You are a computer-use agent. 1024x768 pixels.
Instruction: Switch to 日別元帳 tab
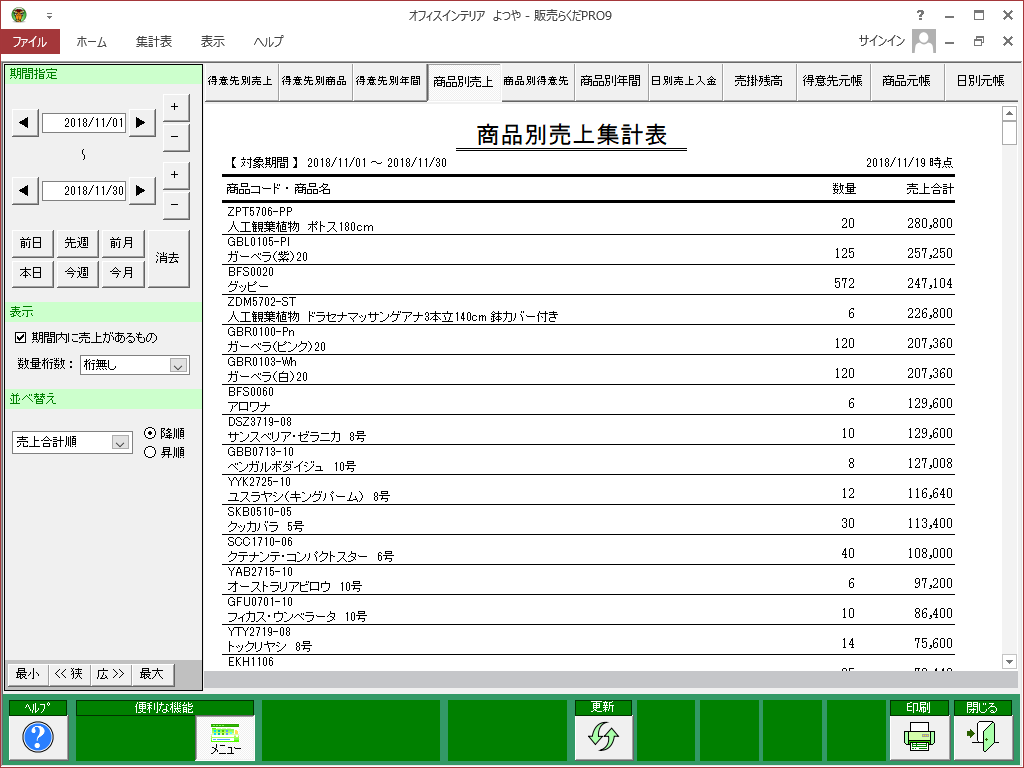pyautogui.click(x=981, y=82)
